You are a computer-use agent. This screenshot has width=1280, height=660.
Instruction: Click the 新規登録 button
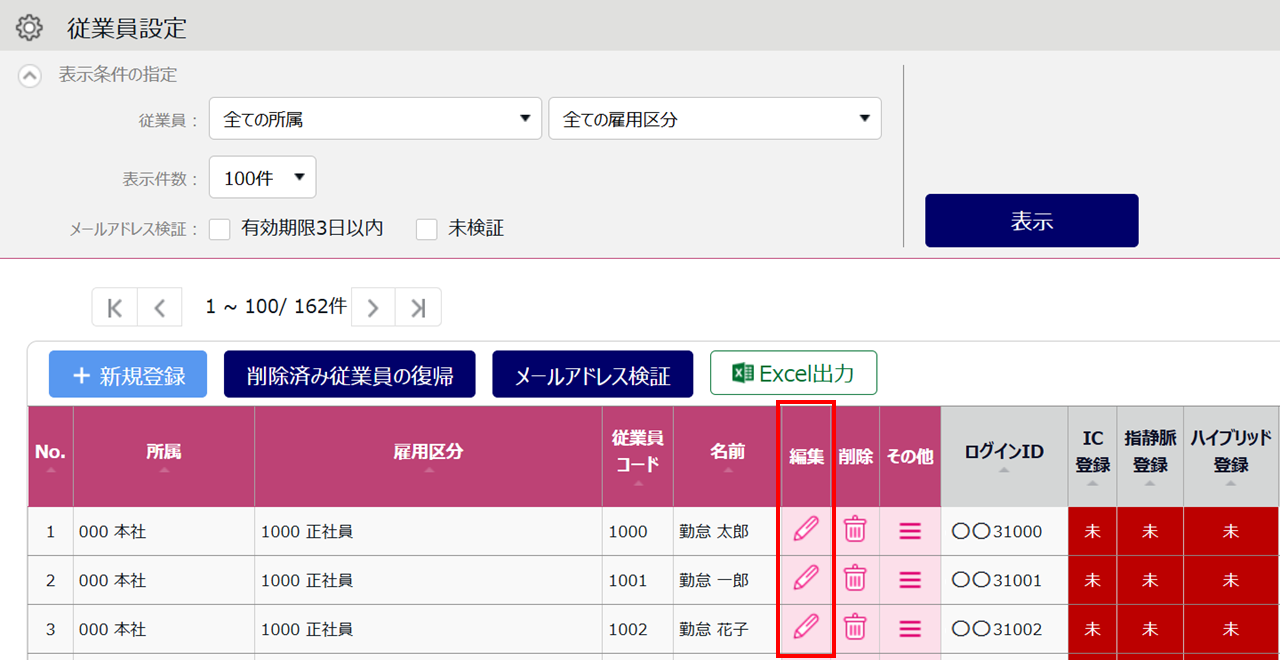coord(128,375)
